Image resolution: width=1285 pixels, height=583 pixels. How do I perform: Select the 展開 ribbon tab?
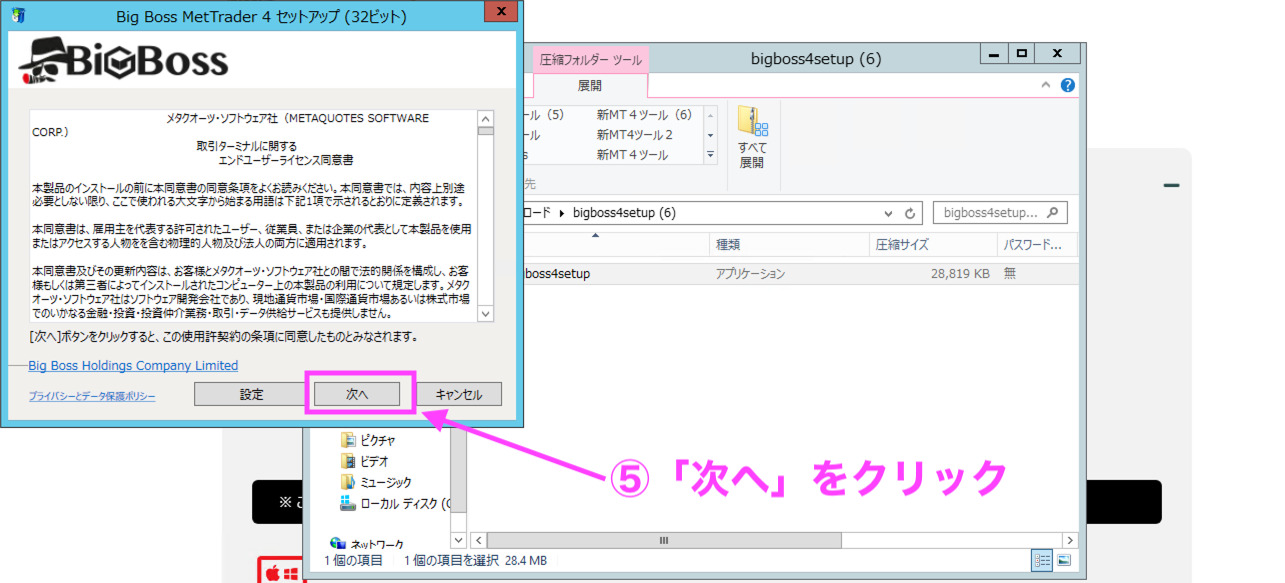[x=589, y=85]
